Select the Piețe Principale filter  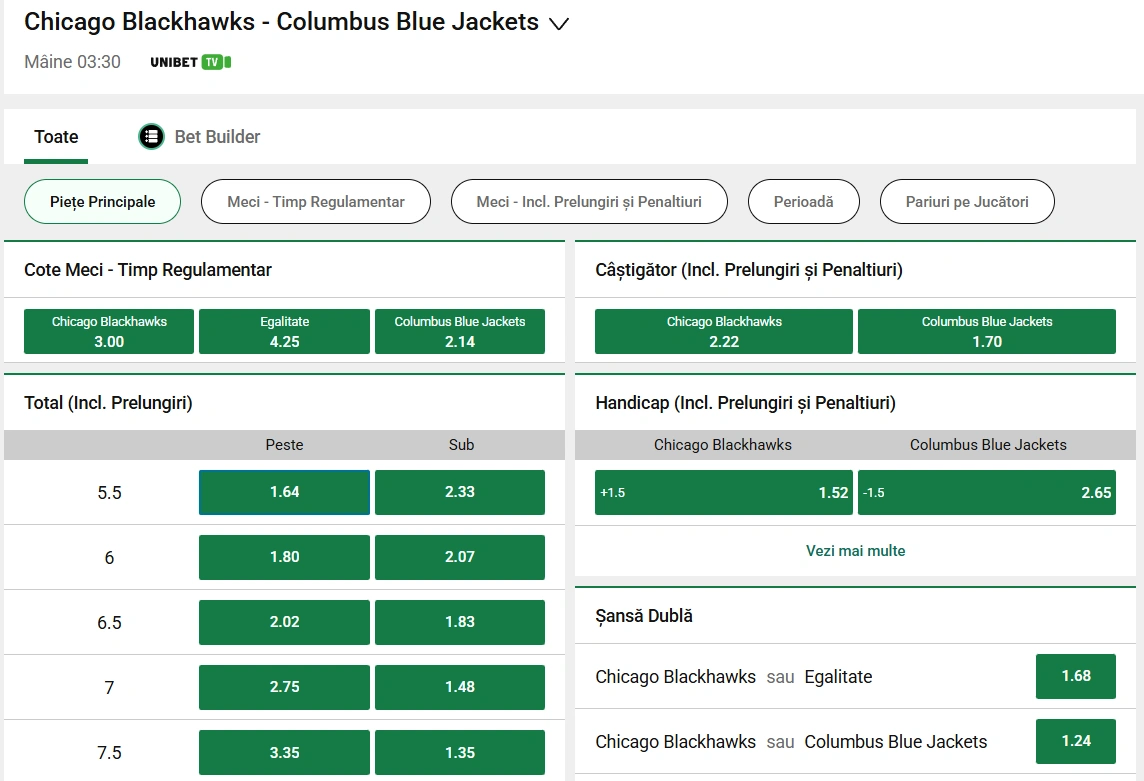pyautogui.click(x=102, y=202)
